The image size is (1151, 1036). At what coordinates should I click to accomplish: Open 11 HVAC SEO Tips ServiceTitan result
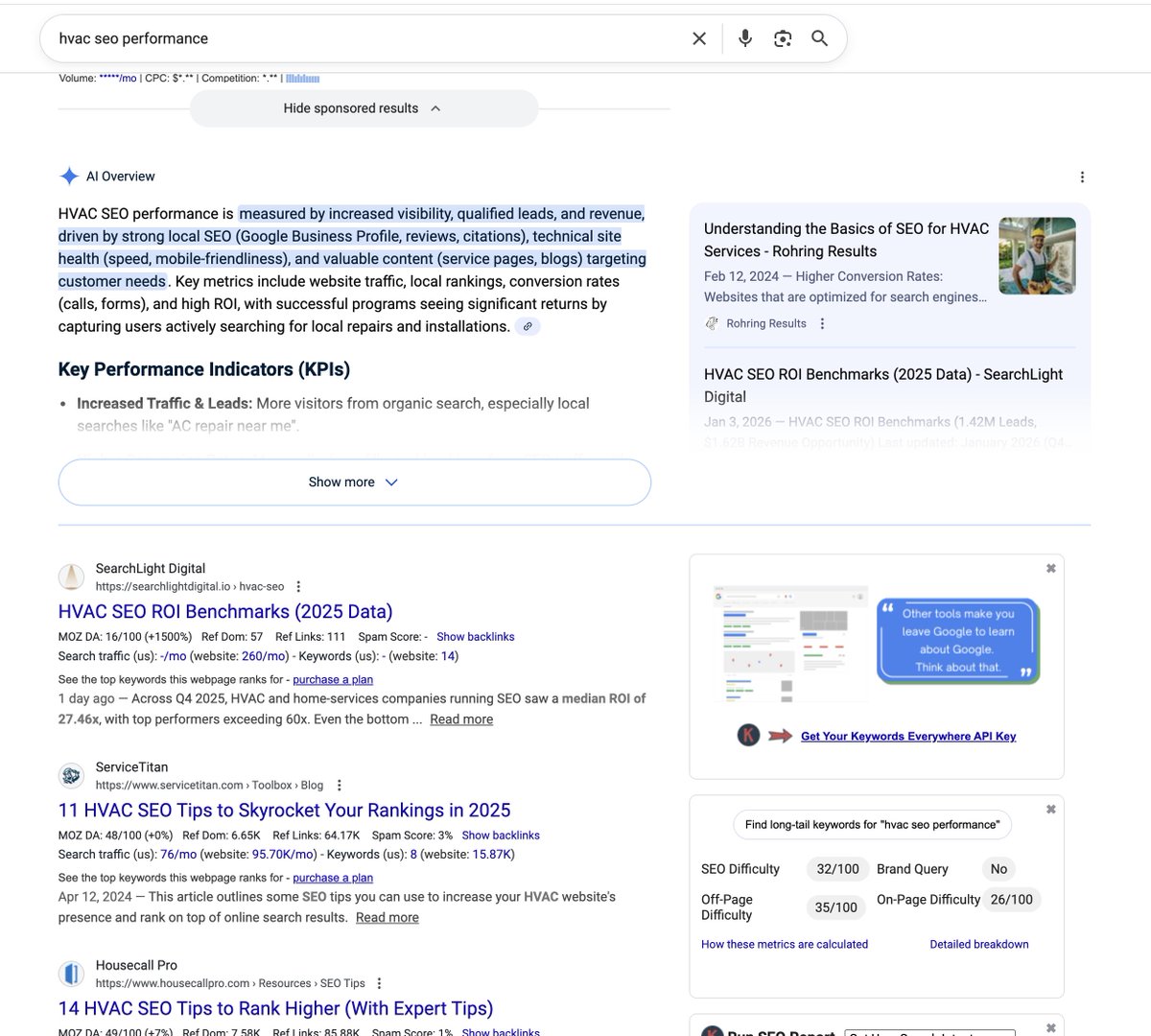[x=284, y=810]
